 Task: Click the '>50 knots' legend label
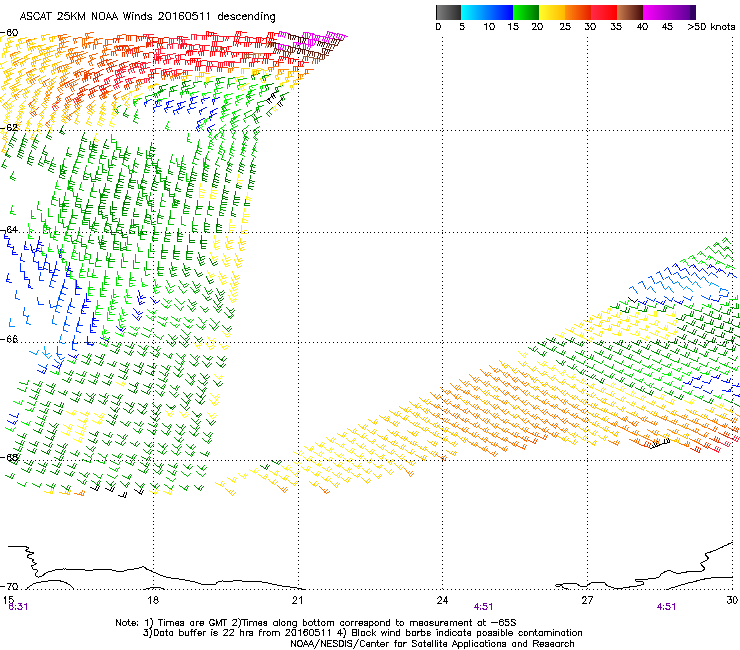(x=711, y=27)
